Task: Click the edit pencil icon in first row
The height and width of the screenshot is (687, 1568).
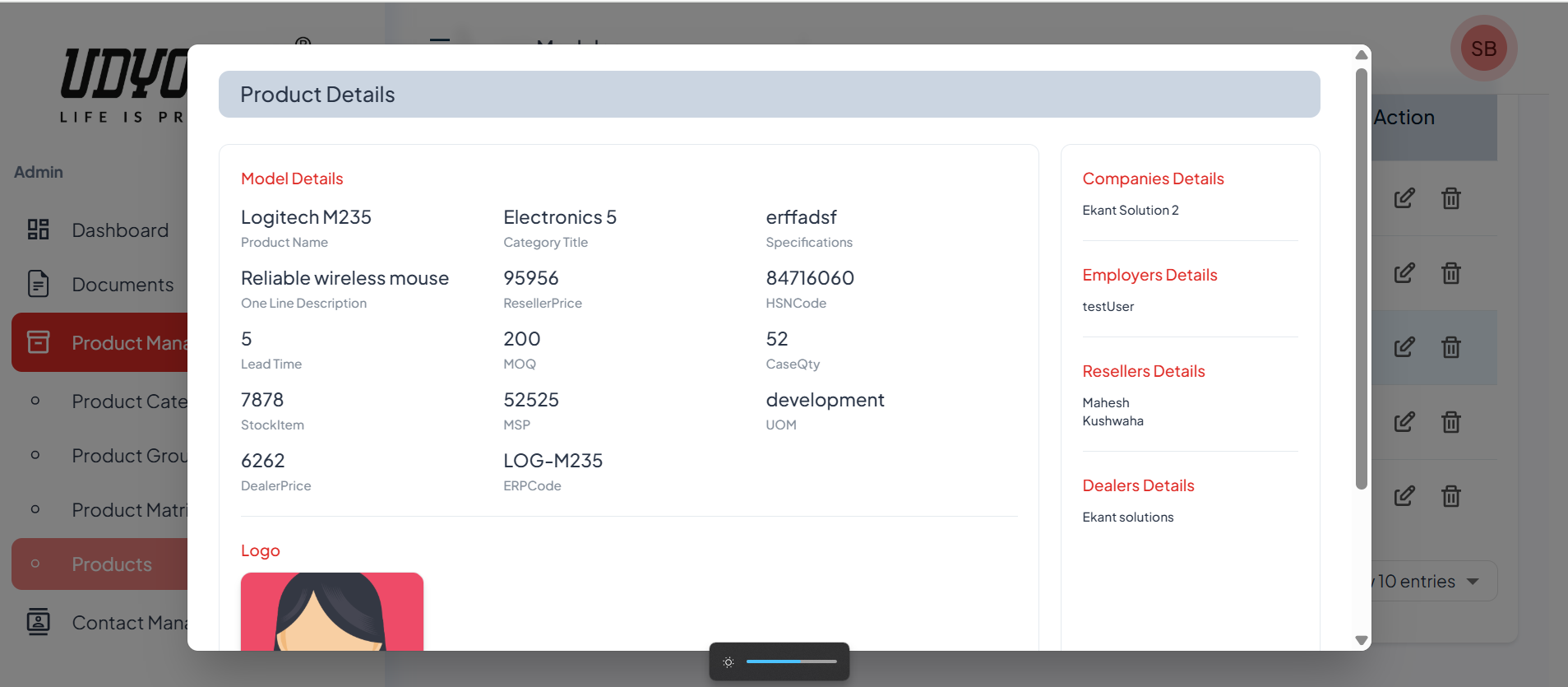Action: (1404, 198)
